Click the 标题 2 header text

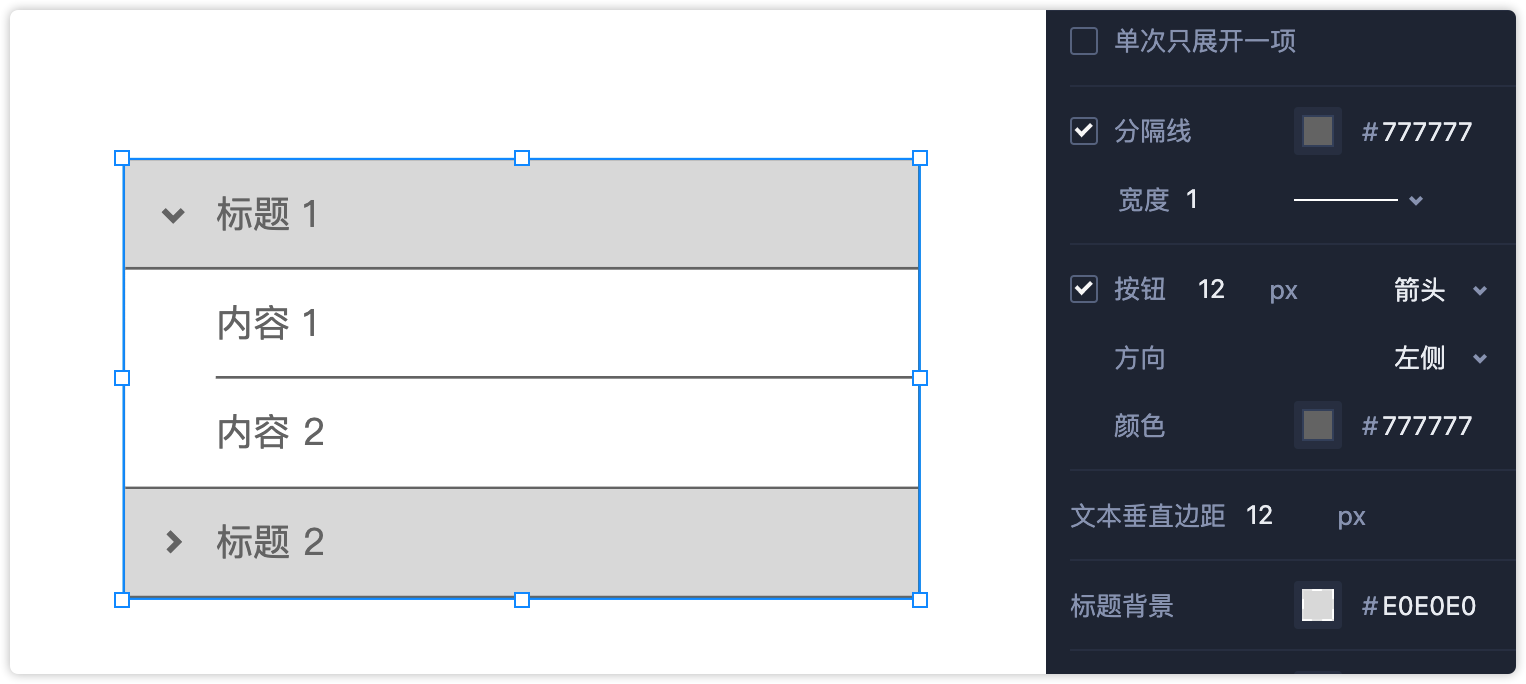click(x=270, y=542)
